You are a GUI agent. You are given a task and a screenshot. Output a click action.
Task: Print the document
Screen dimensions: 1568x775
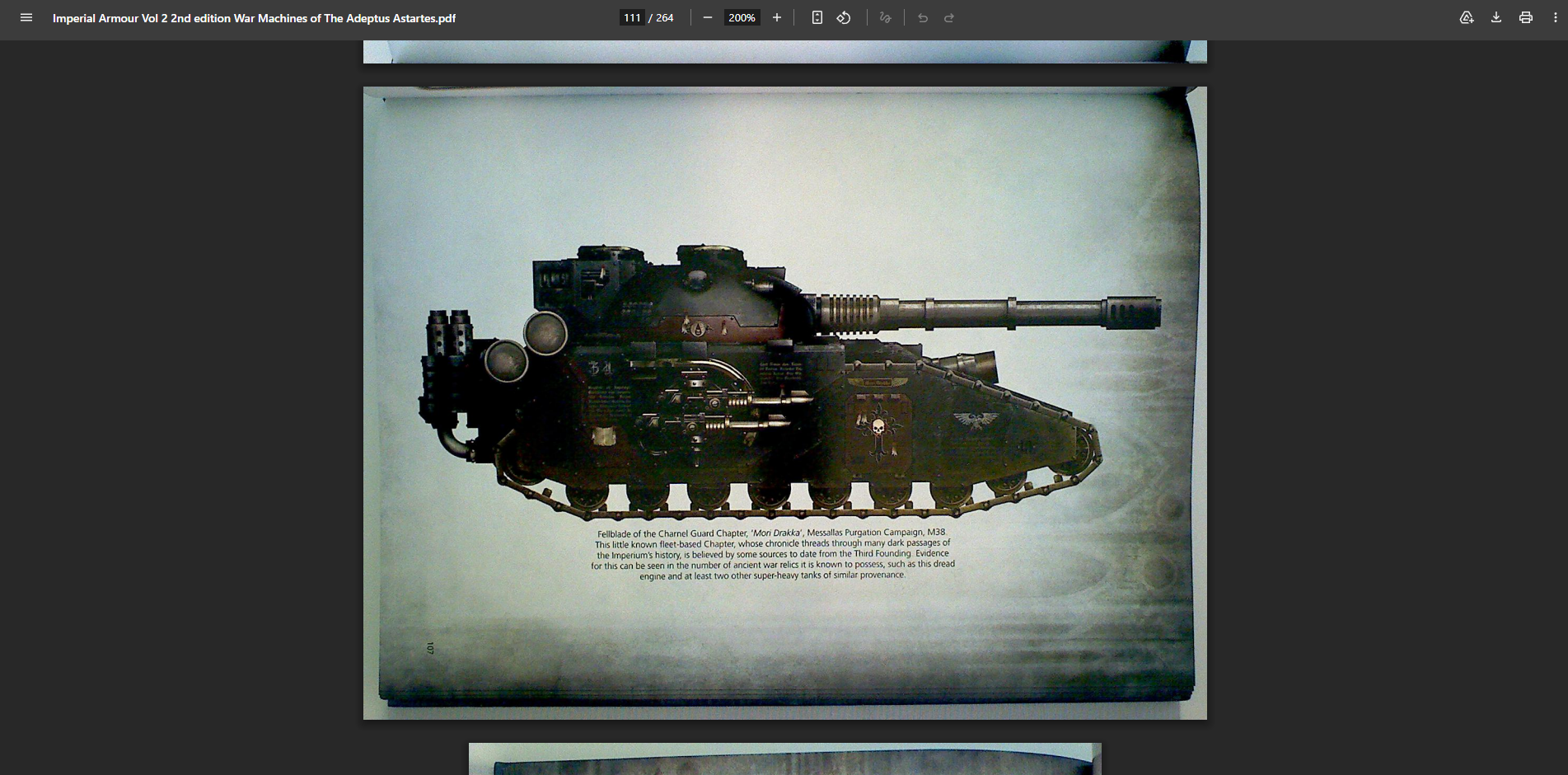tap(1526, 17)
